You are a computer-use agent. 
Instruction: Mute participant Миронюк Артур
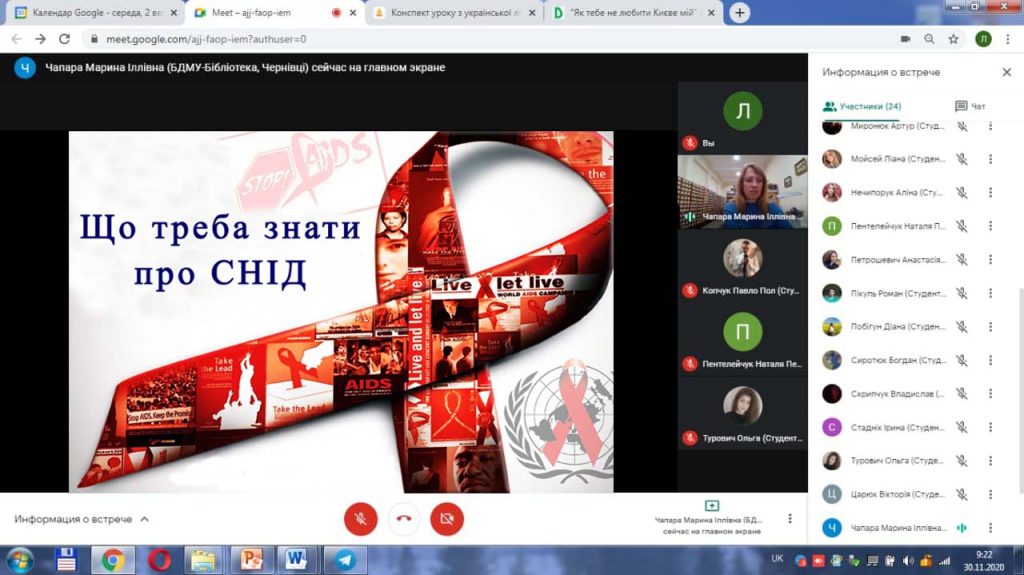961,126
